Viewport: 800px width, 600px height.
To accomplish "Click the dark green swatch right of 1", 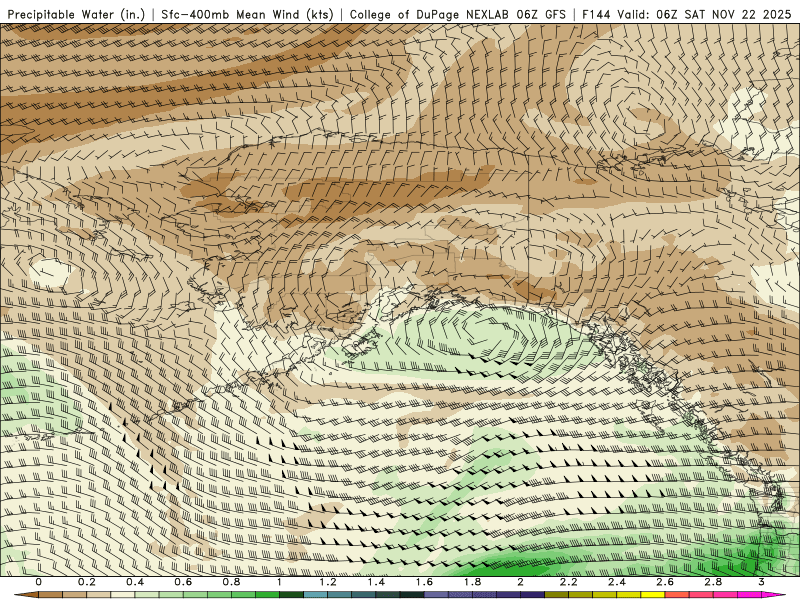I will (291, 595).
